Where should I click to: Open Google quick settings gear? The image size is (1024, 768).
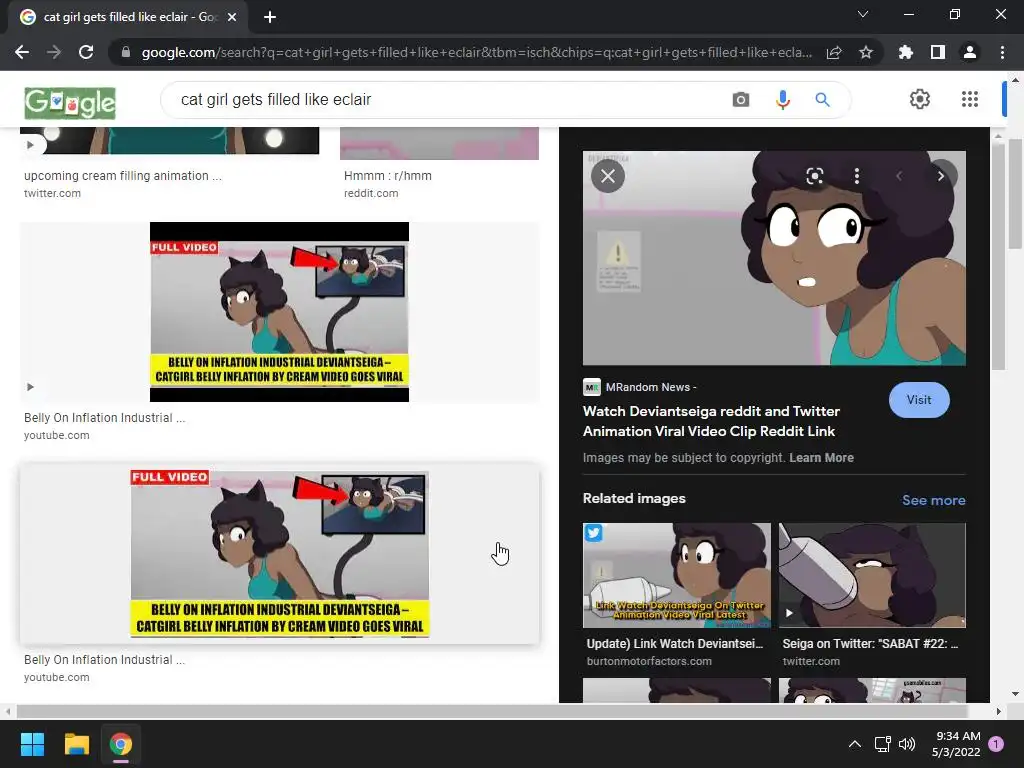(920, 99)
